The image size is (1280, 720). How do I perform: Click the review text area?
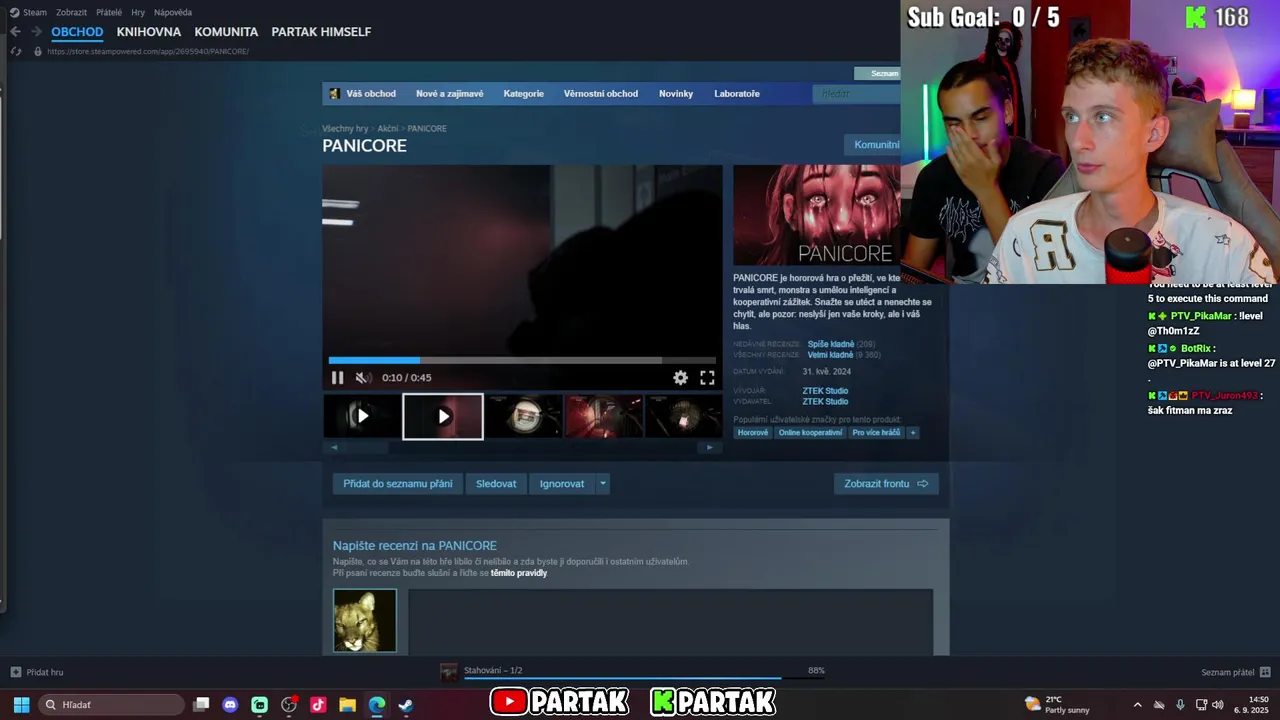[670, 622]
